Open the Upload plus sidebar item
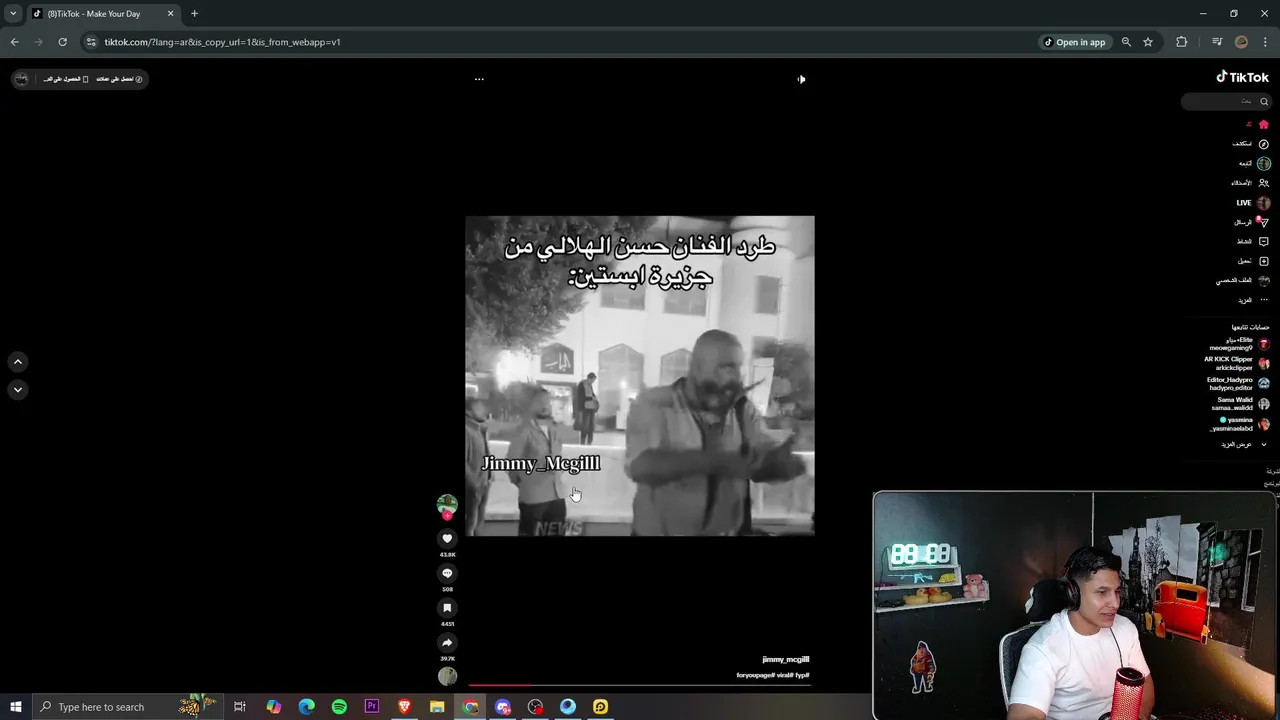This screenshot has width=1280, height=720. pyautogui.click(x=1254, y=261)
